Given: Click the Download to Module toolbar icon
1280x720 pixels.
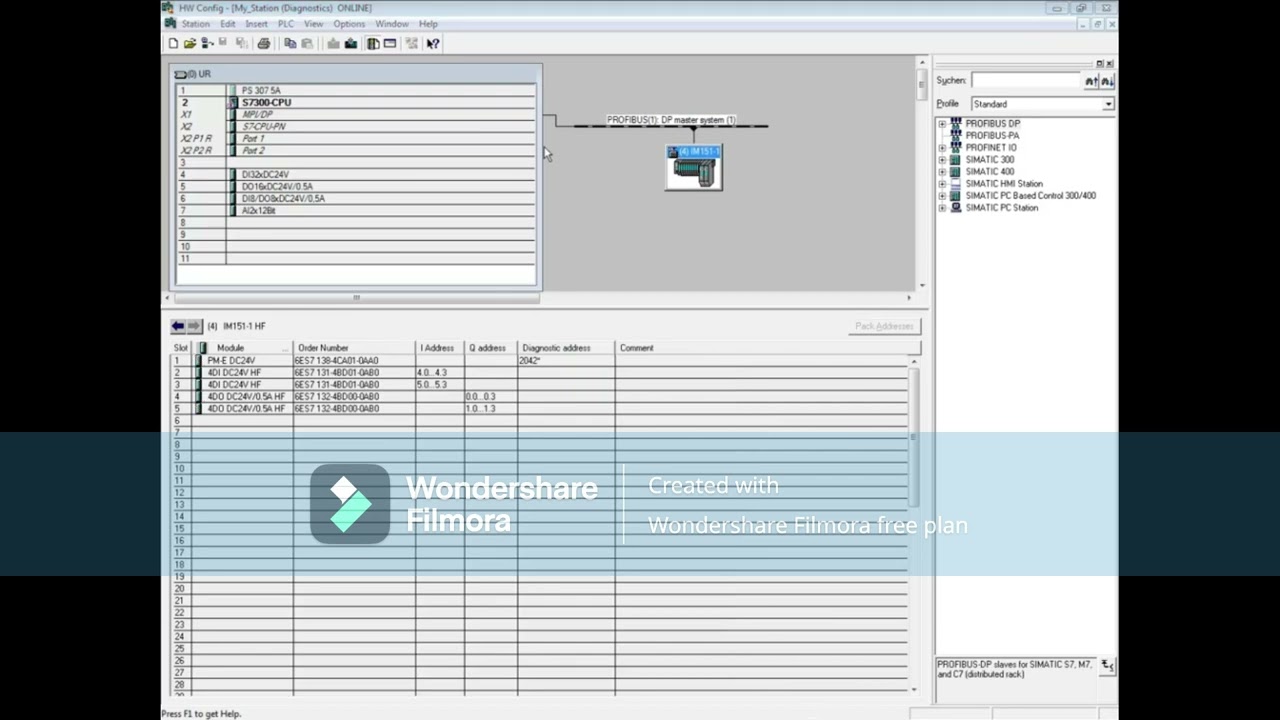Looking at the screenshot, I should (x=334, y=43).
